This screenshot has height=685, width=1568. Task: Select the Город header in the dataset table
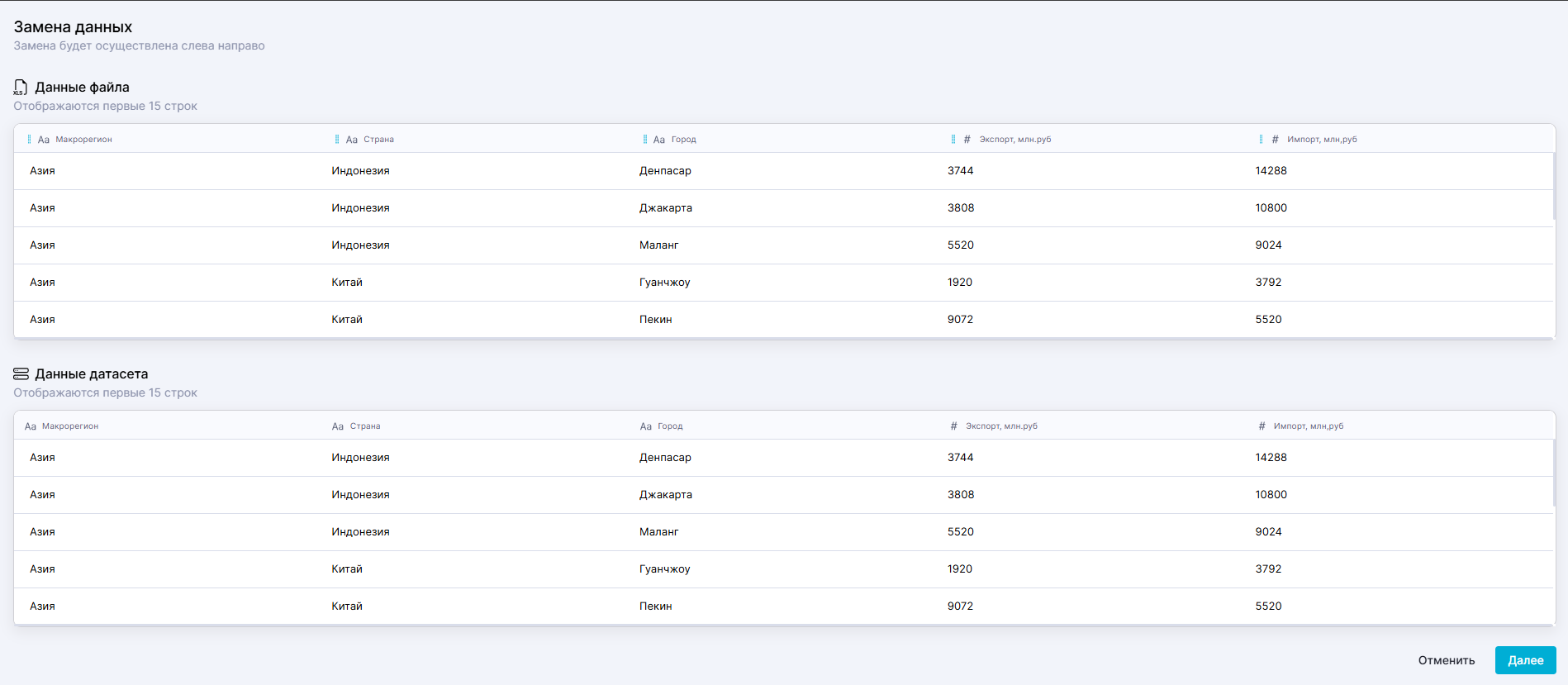click(x=671, y=426)
